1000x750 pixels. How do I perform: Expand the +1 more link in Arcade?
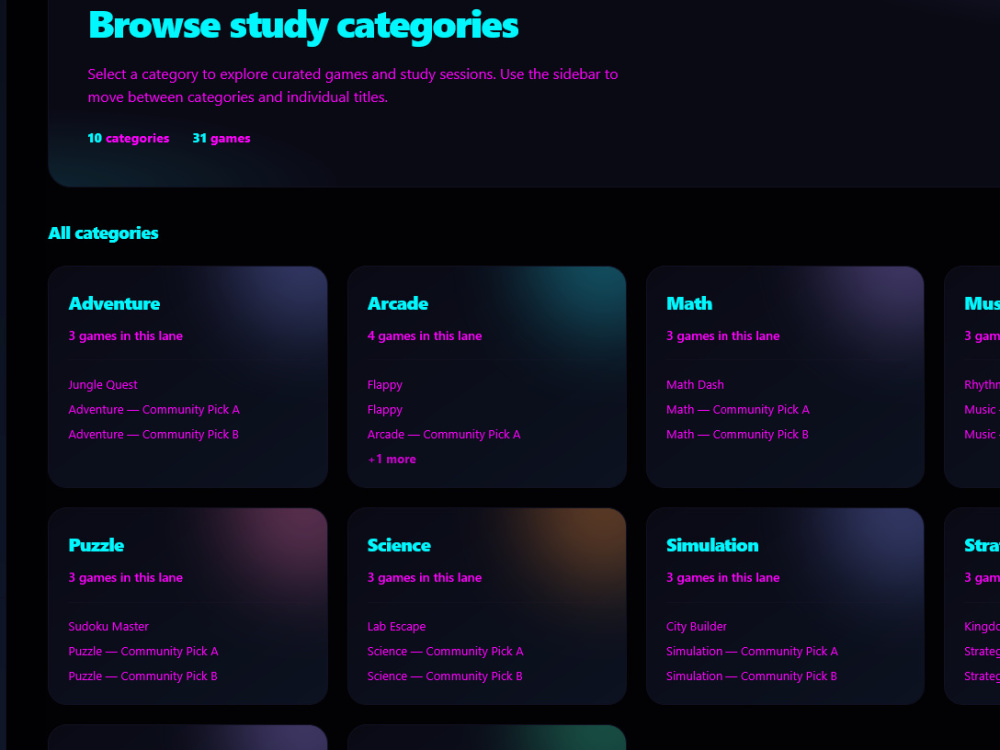click(392, 459)
